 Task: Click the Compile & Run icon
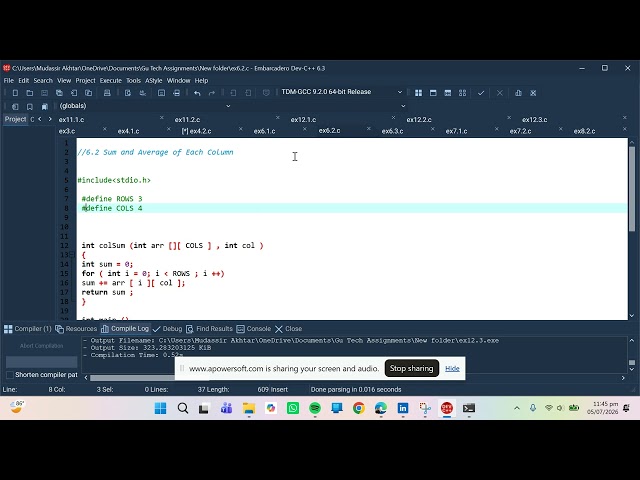(x=448, y=93)
